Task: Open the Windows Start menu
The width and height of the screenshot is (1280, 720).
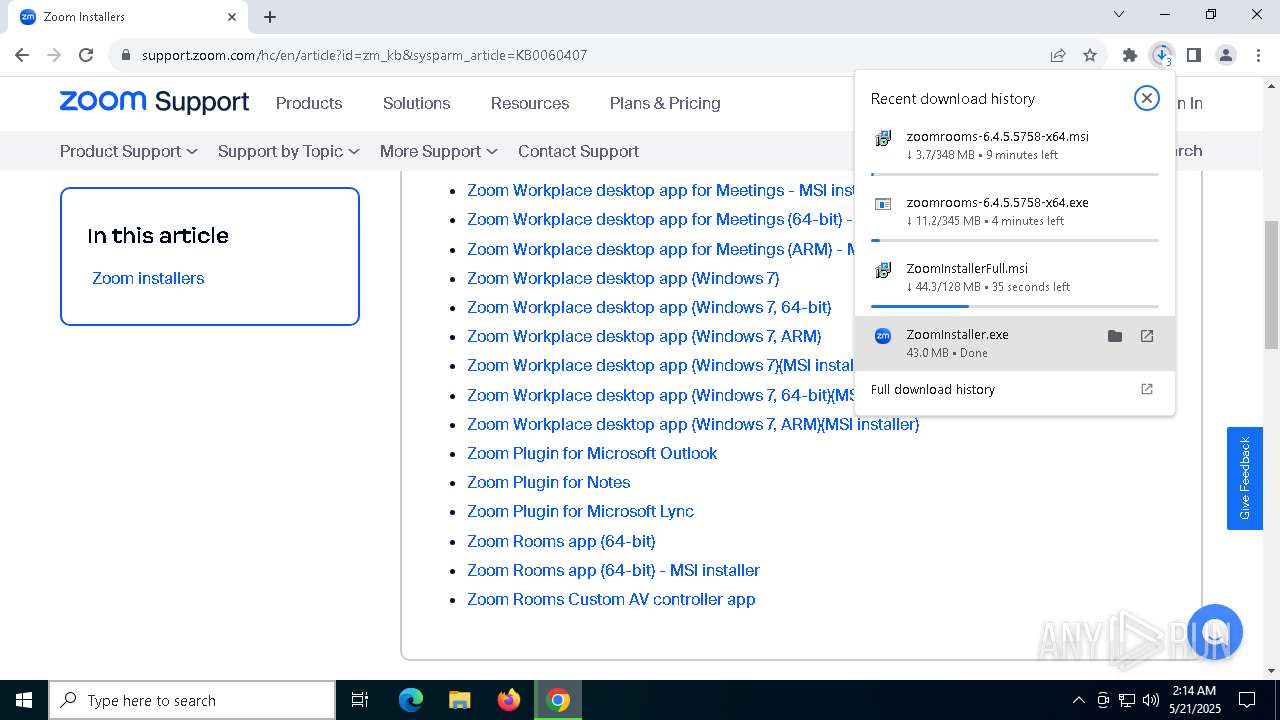Action: [23, 700]
